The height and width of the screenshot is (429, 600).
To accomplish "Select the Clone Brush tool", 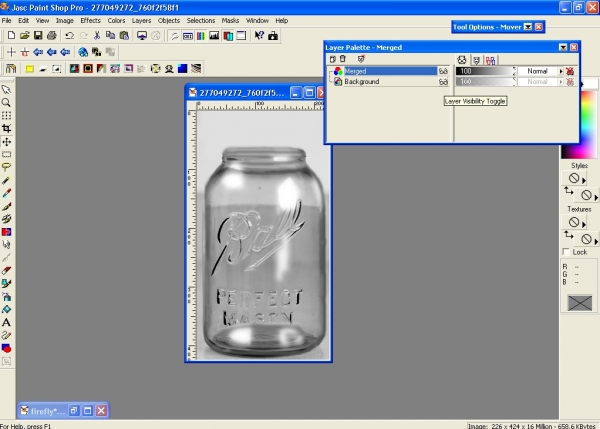I will point(6,219).
